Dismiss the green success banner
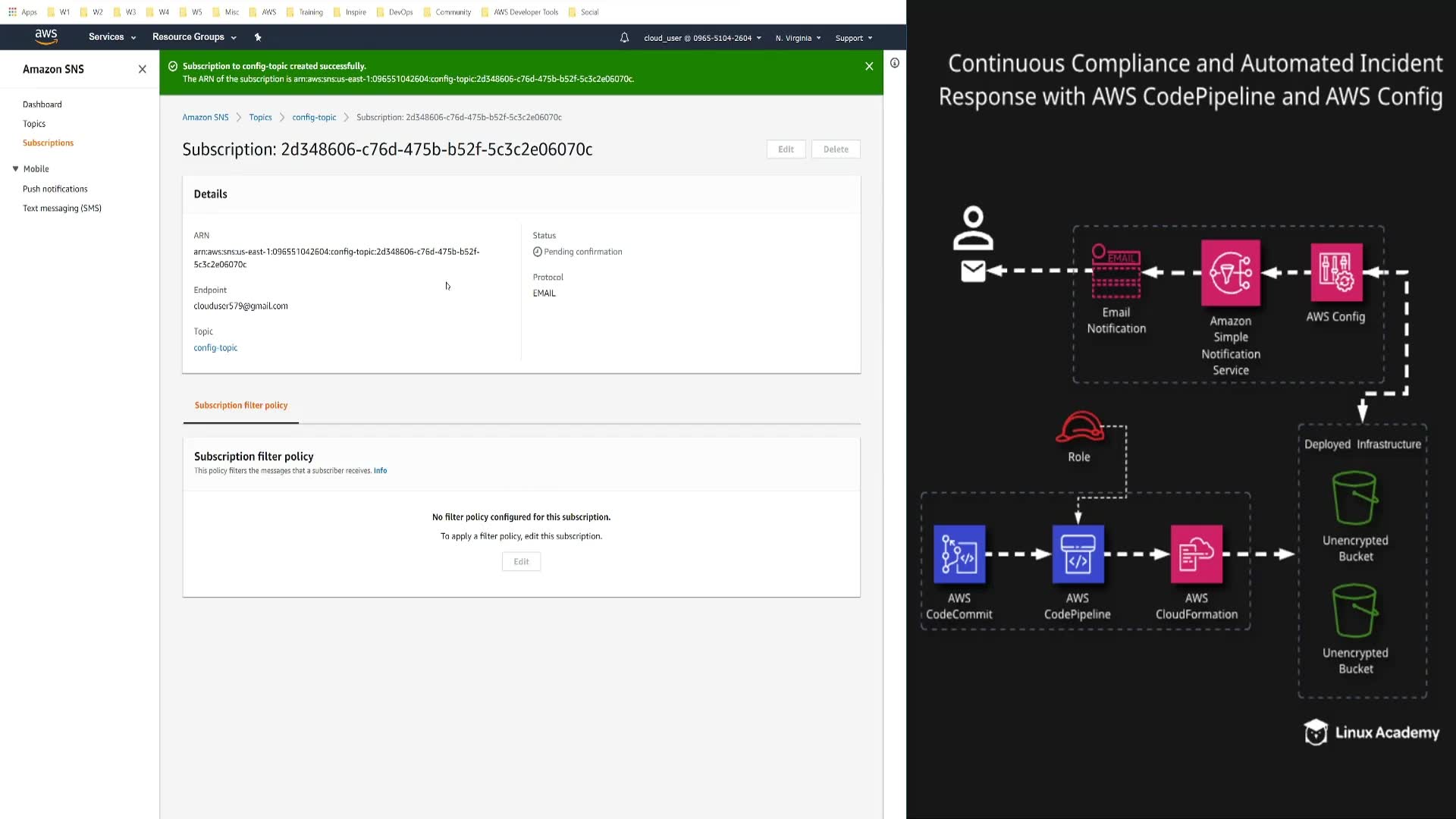Viewport: 1456px width, 819px height. [x=869, y=66]
